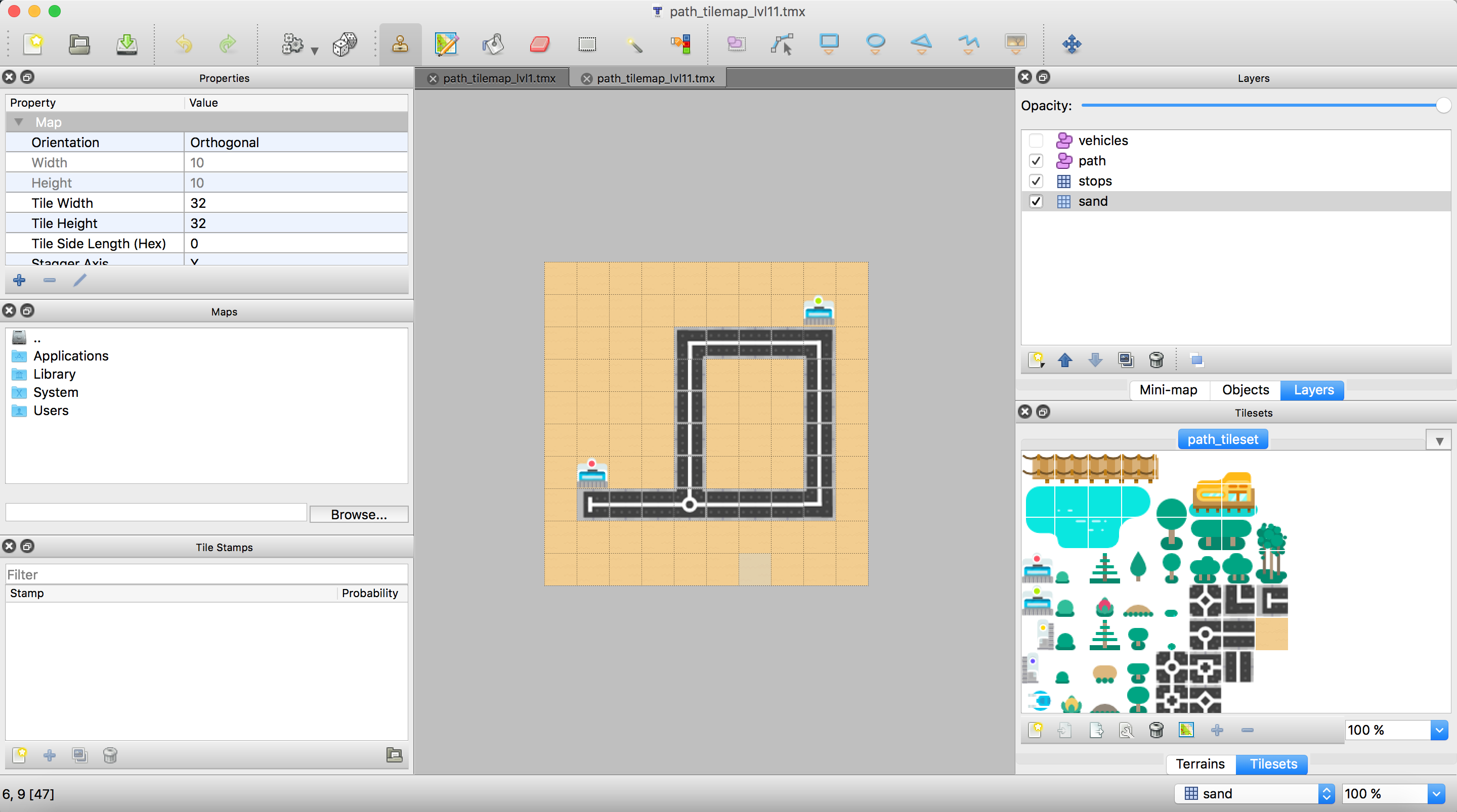This screenshot has width=1457, height=812.
Task: Select the Eraser tool
Action: (540, 43)
